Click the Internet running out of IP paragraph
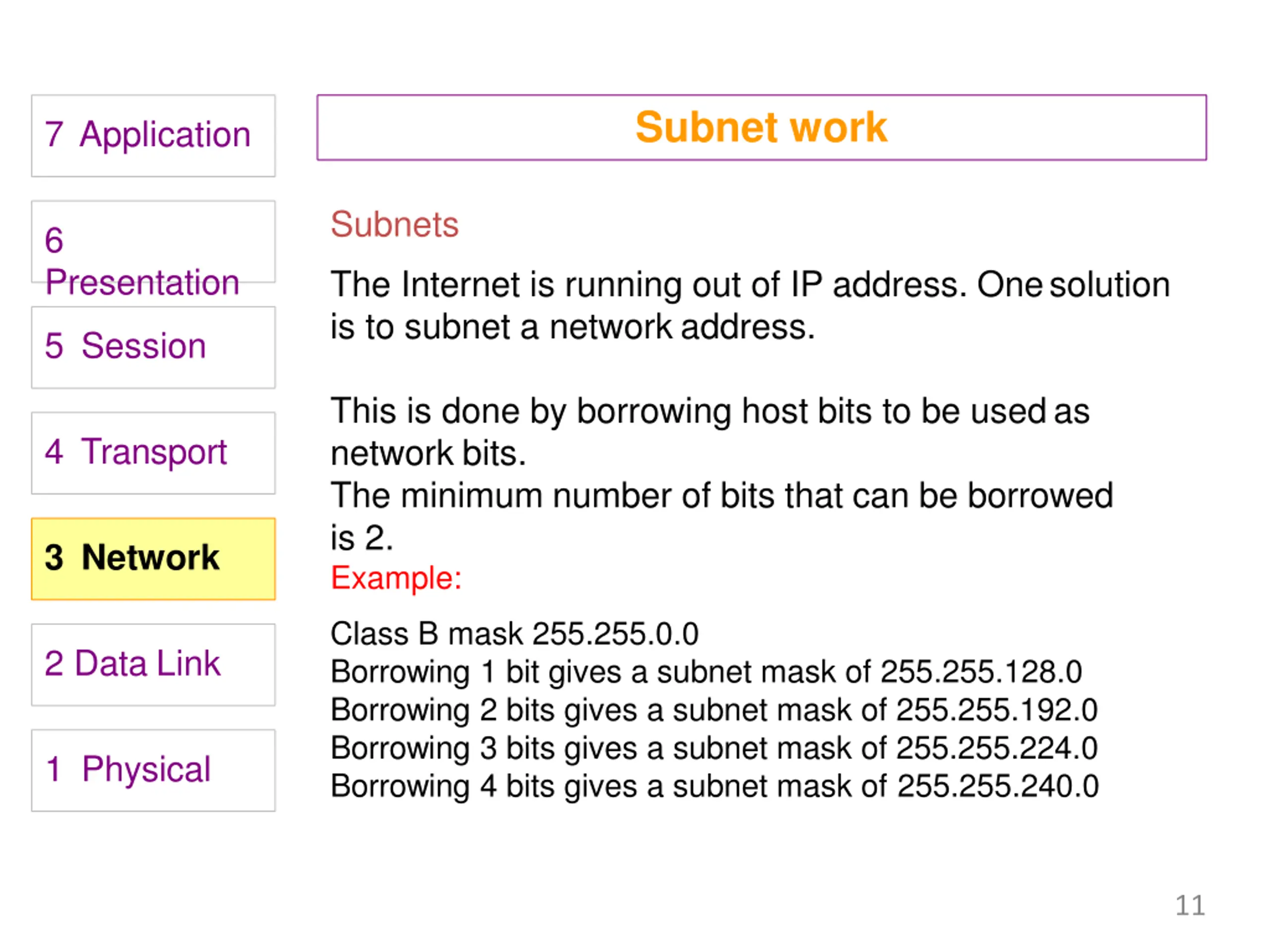The height and width of the screenshot is (952, 1270). tap(750, 305)
